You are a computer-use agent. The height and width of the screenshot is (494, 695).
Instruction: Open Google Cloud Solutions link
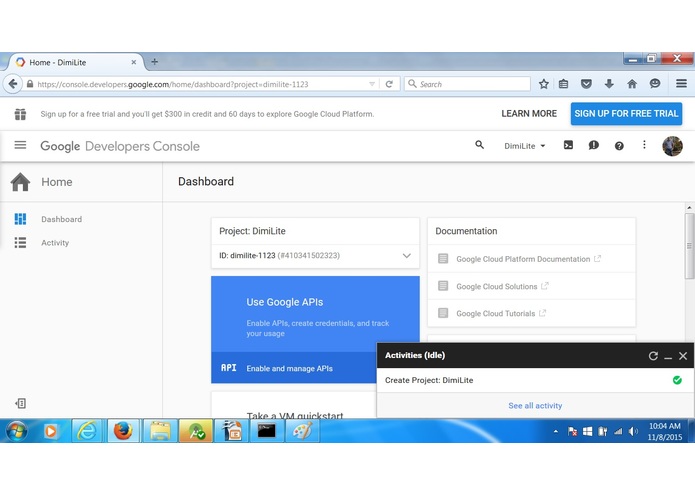[x=496, y=287]
